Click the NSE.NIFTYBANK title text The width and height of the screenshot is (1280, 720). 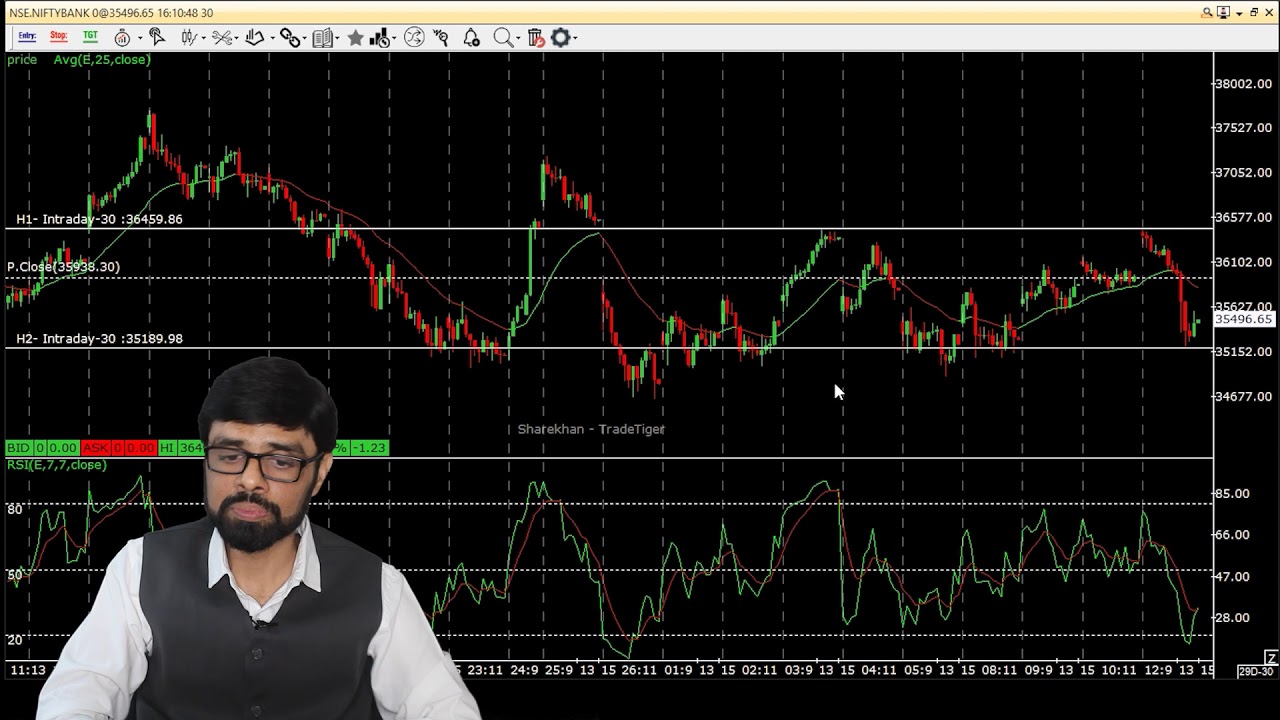click(47, 13)
